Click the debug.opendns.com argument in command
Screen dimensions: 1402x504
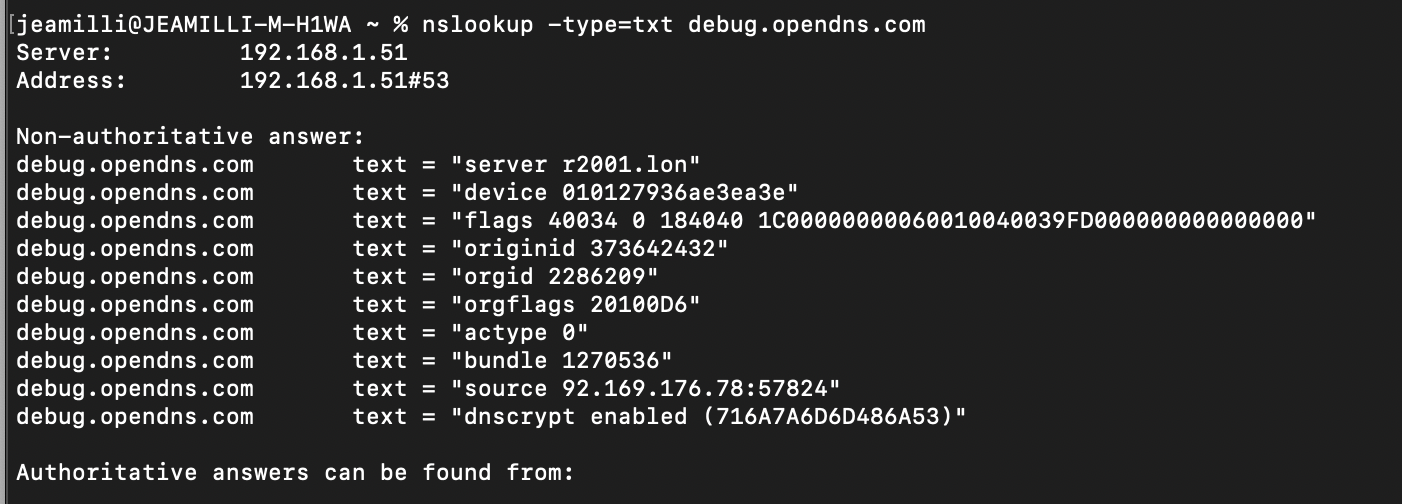[x=806, y=25]
